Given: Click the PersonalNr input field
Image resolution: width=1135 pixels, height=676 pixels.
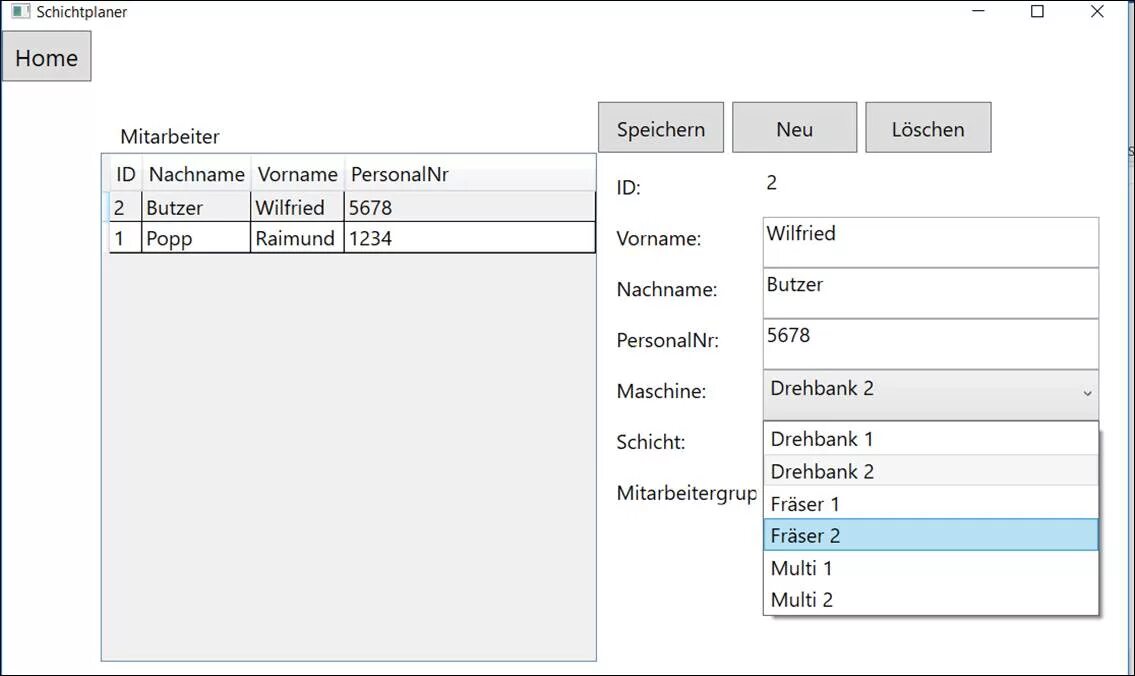Looking at the screenshot, I should pyautogui.click(x=930, y=344).
